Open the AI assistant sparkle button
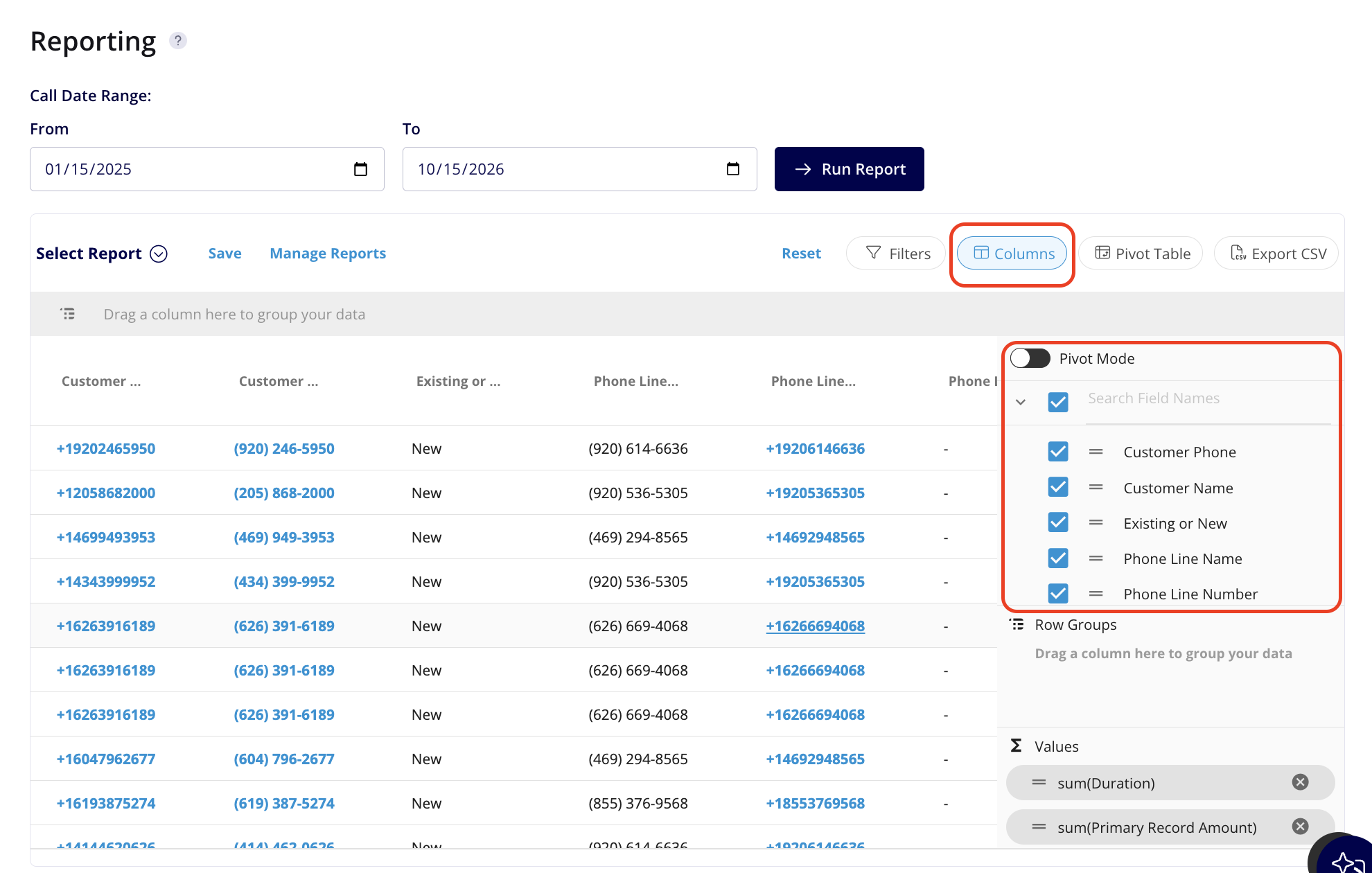1372x873 pixels. [1344, 858]
